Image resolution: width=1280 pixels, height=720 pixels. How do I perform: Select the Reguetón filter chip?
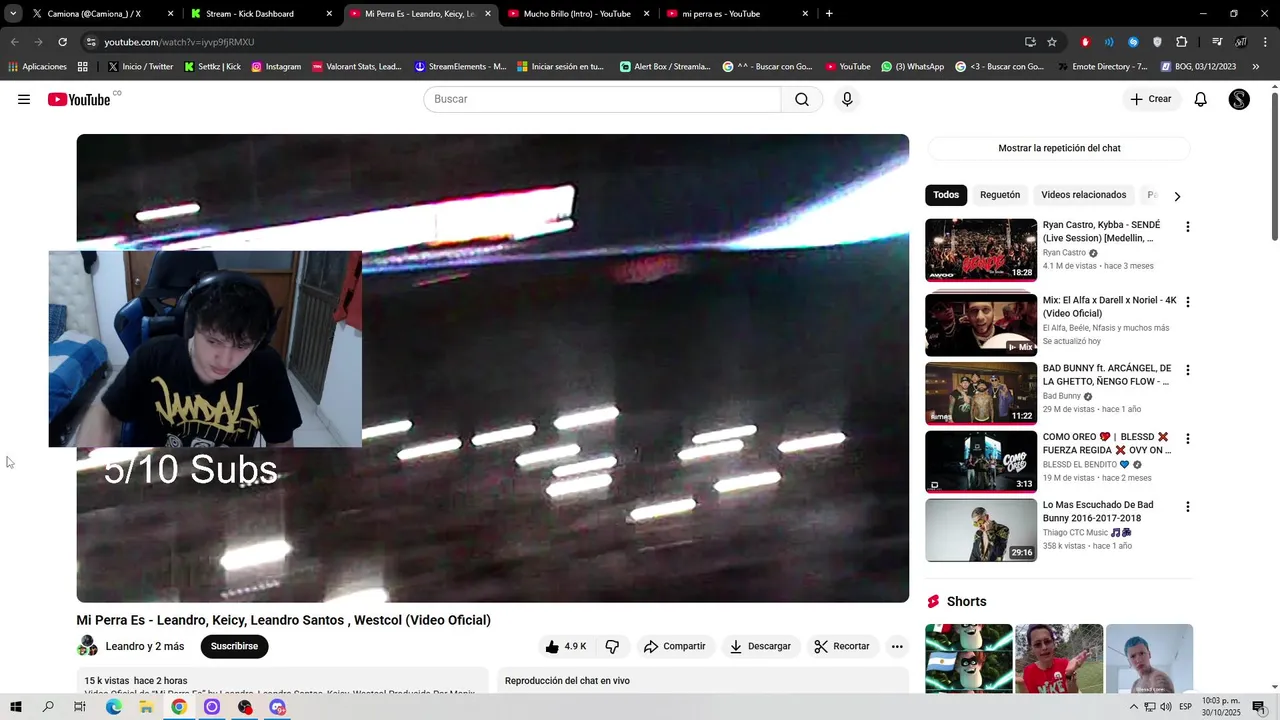tap(1000, 195)
